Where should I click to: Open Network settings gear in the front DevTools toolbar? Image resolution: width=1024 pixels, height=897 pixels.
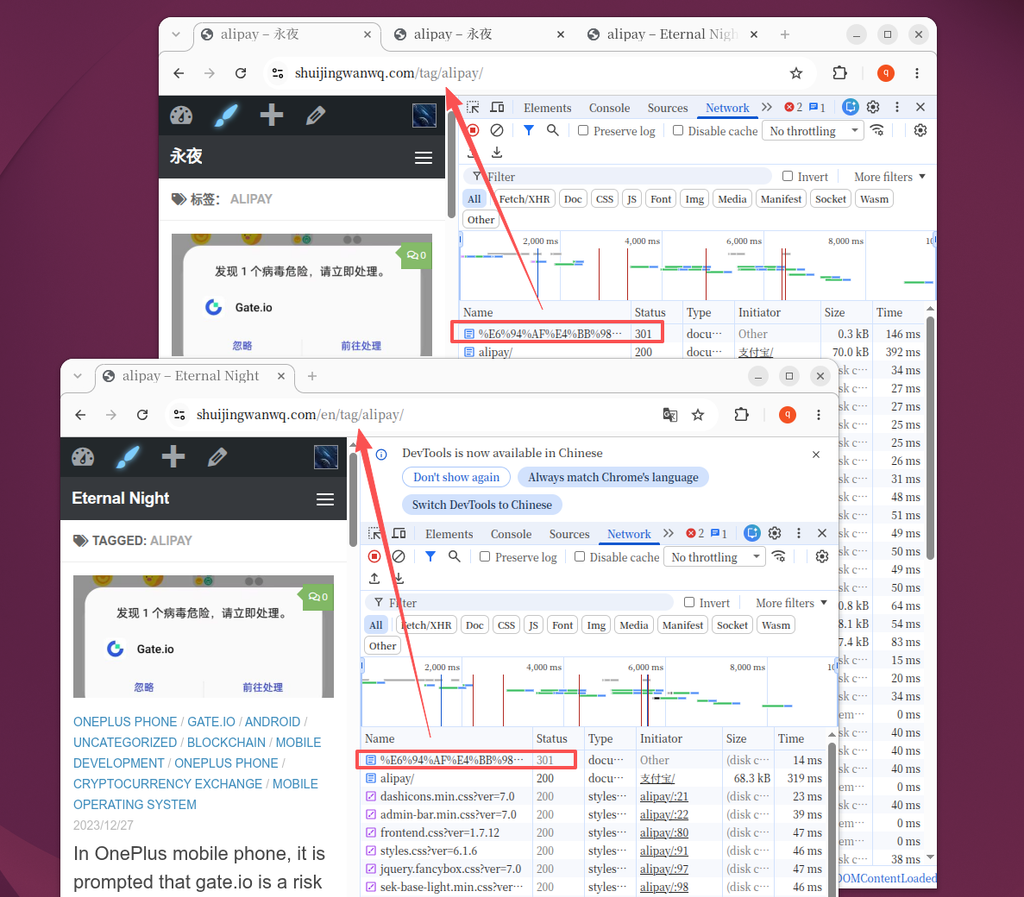822,557
